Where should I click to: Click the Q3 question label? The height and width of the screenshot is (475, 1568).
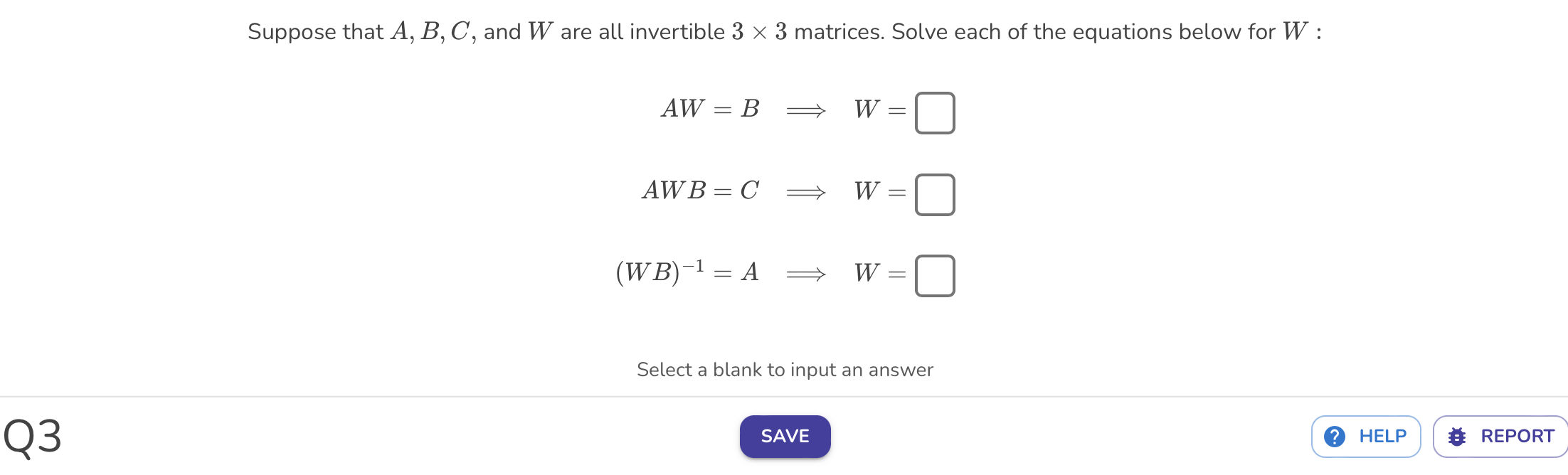pyautogui.click(x=31, y=436)
